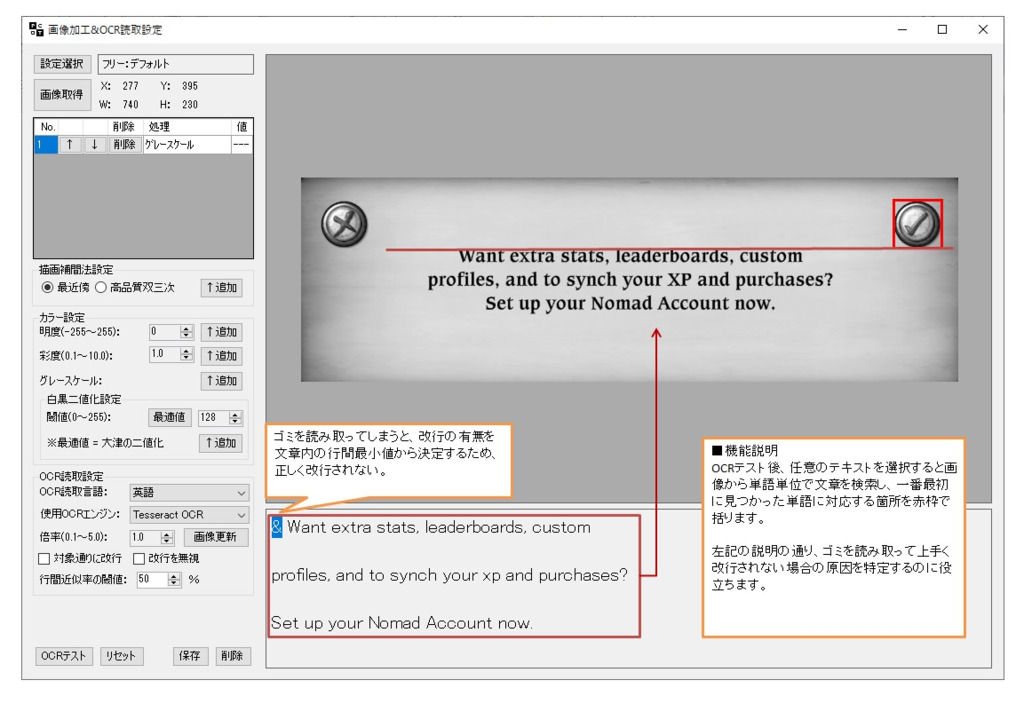Click the リセット button

121,656
